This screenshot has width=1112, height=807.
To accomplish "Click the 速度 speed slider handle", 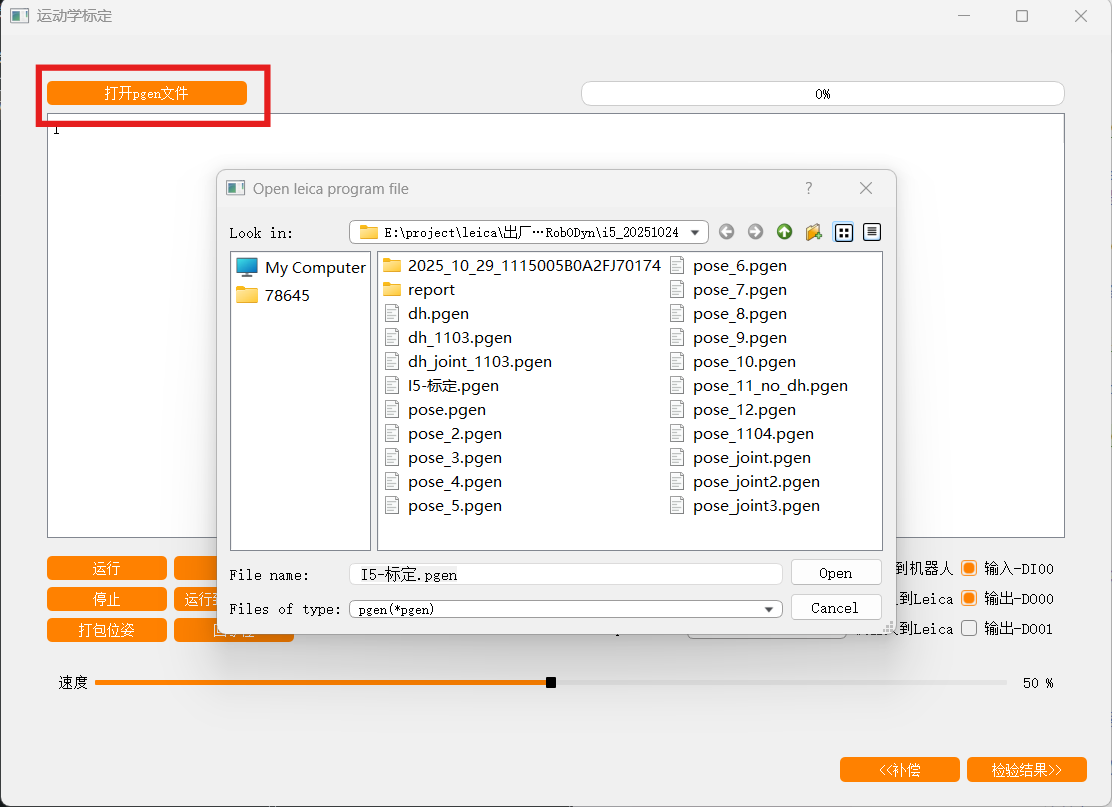I will click(550, 682).
